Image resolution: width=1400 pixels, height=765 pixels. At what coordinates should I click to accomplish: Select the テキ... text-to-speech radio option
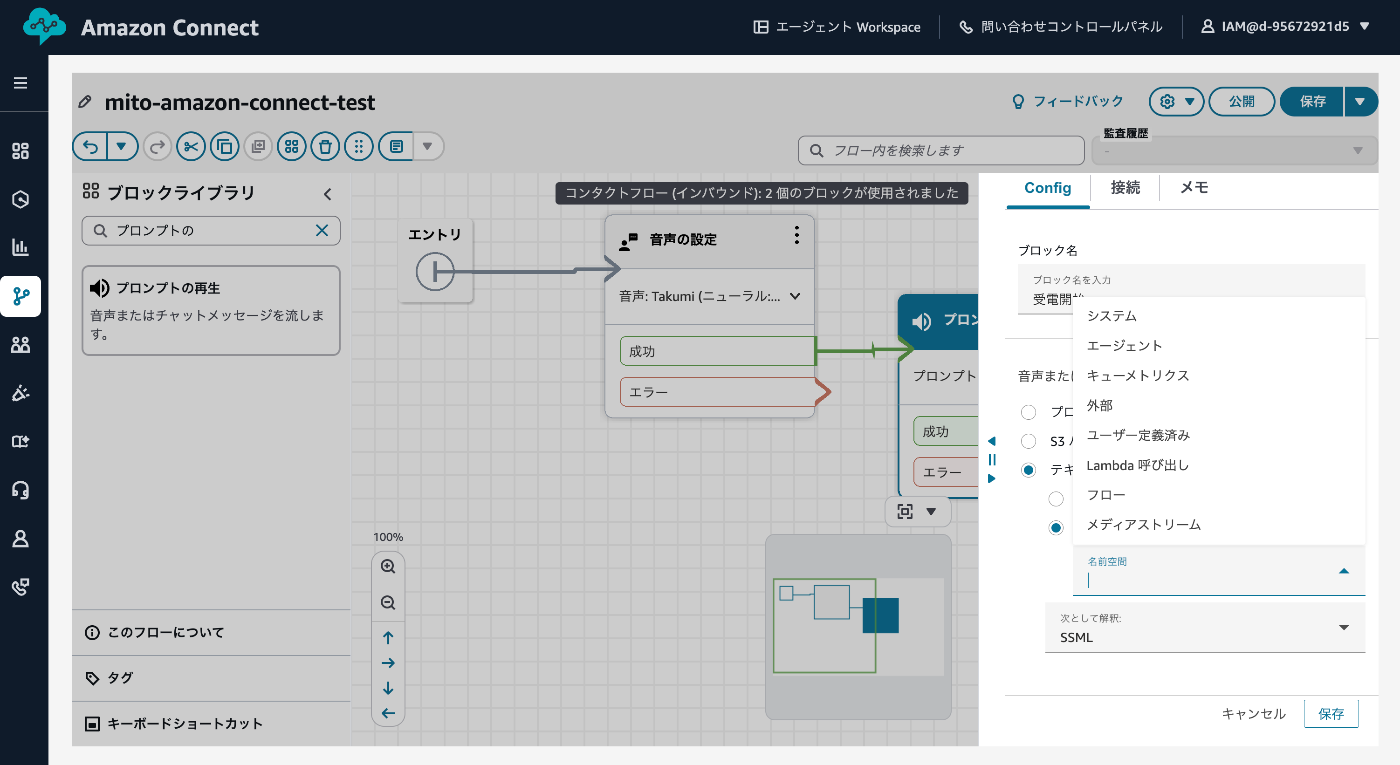point(1028,470)
